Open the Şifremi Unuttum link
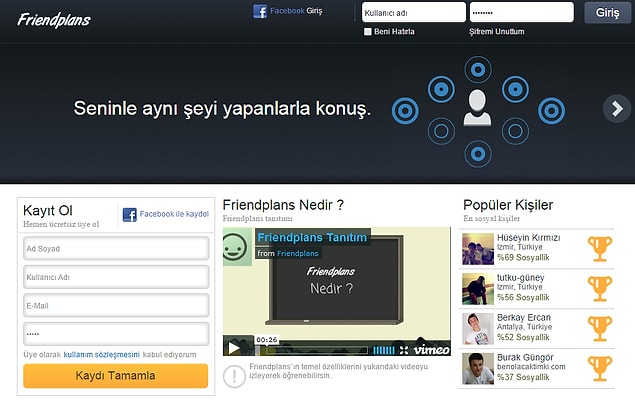 [x=496, y=32]
